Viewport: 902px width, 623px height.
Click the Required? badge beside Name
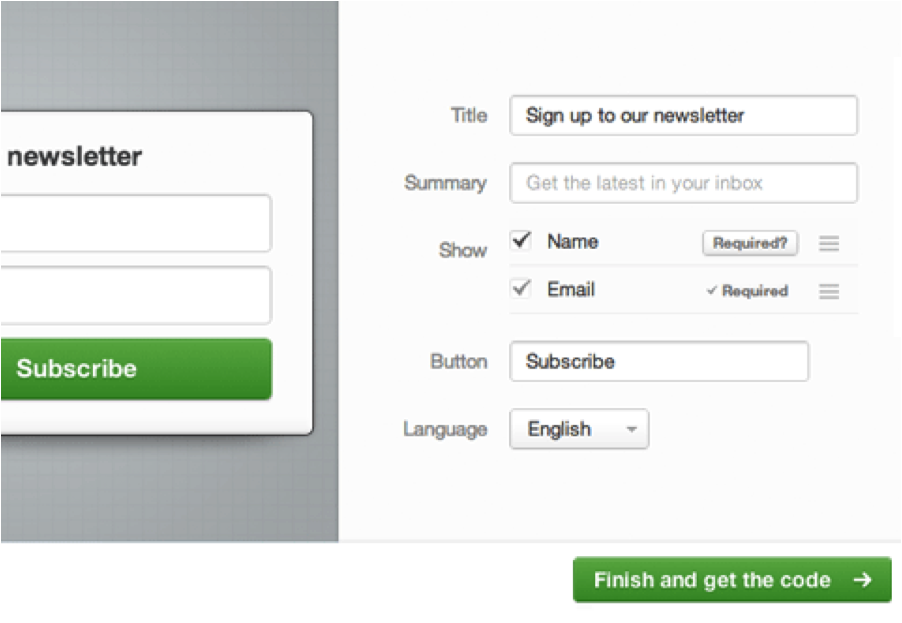[x=750, y=243]
